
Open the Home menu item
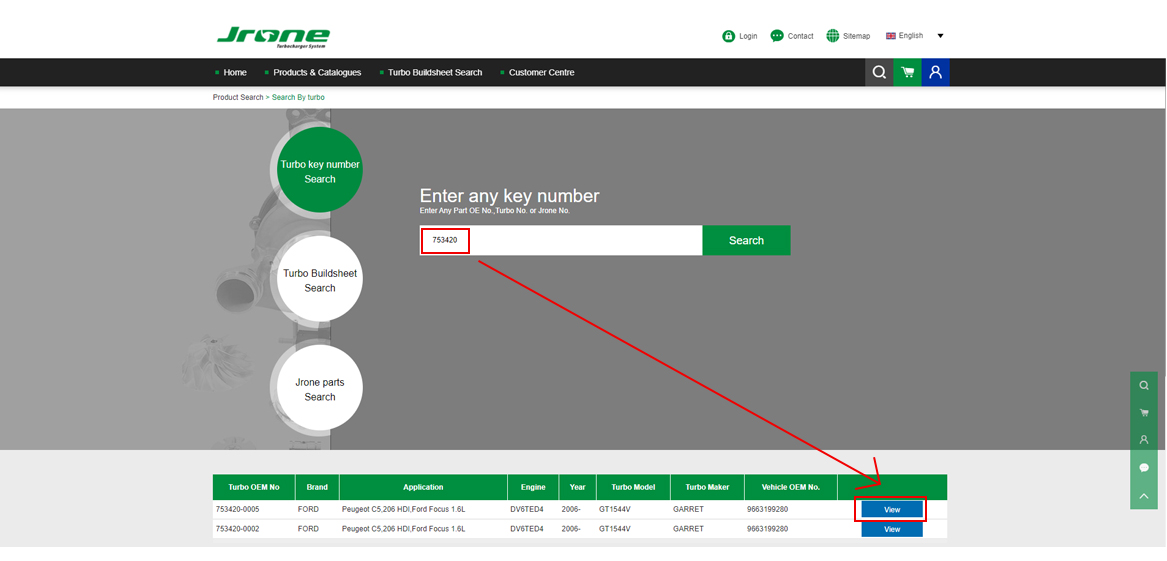coord(234,72)
